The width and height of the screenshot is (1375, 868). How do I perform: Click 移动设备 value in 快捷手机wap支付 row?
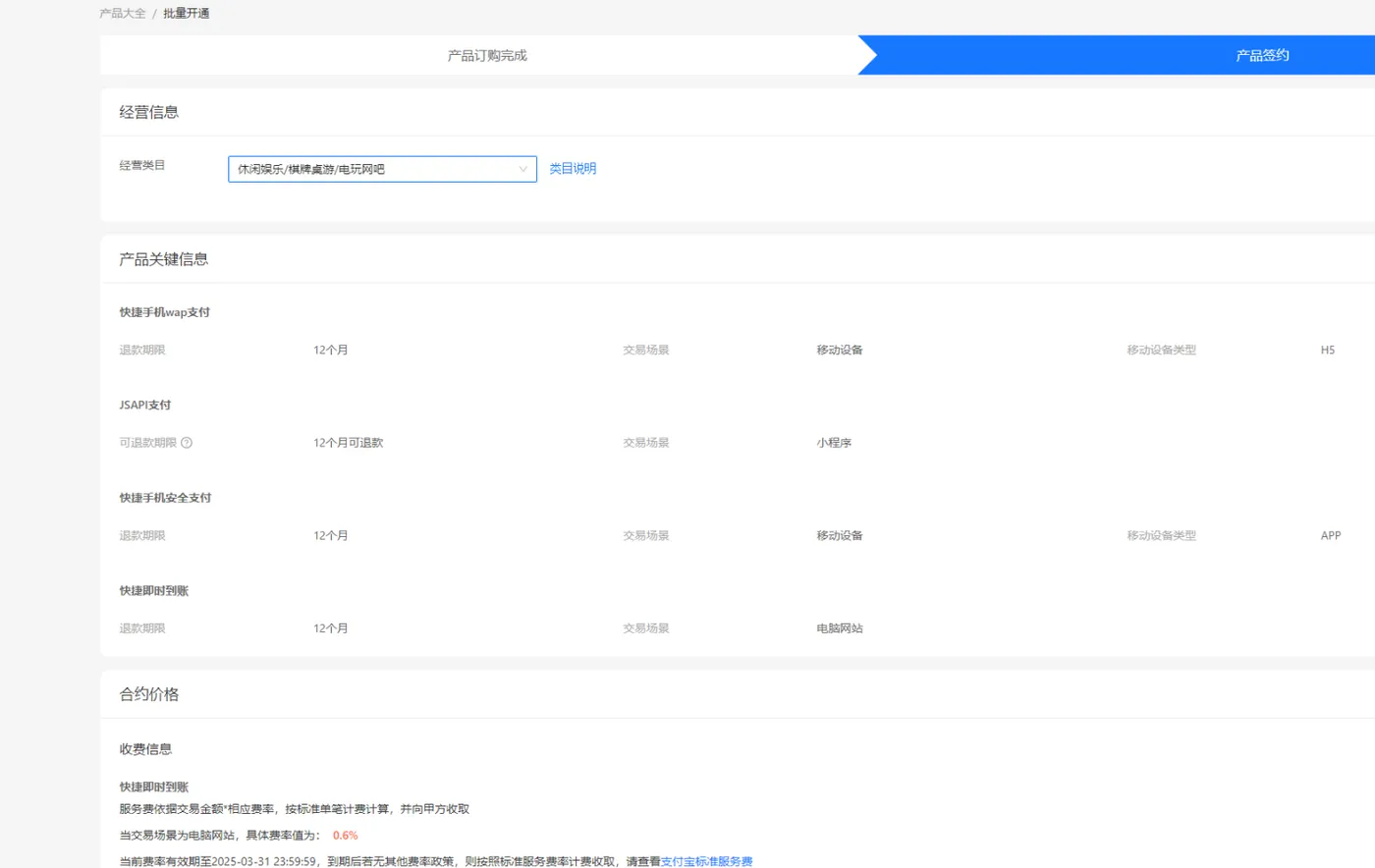(840, 350)
